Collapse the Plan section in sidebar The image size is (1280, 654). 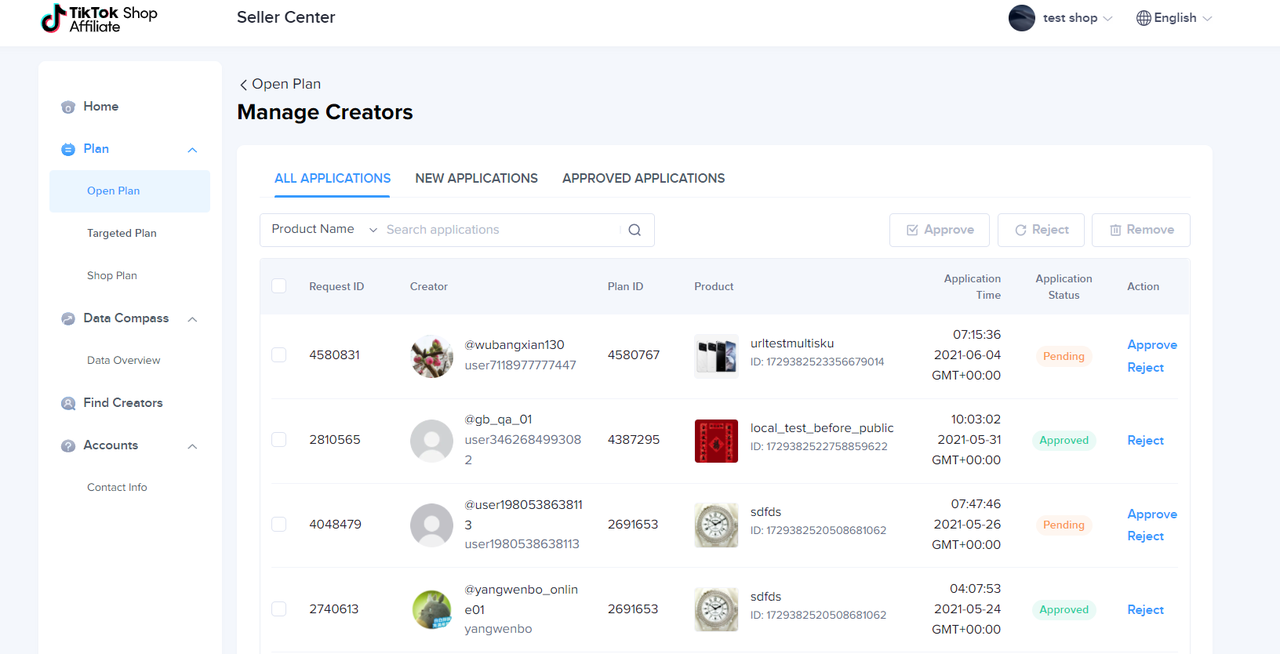[x=192, y=150]
